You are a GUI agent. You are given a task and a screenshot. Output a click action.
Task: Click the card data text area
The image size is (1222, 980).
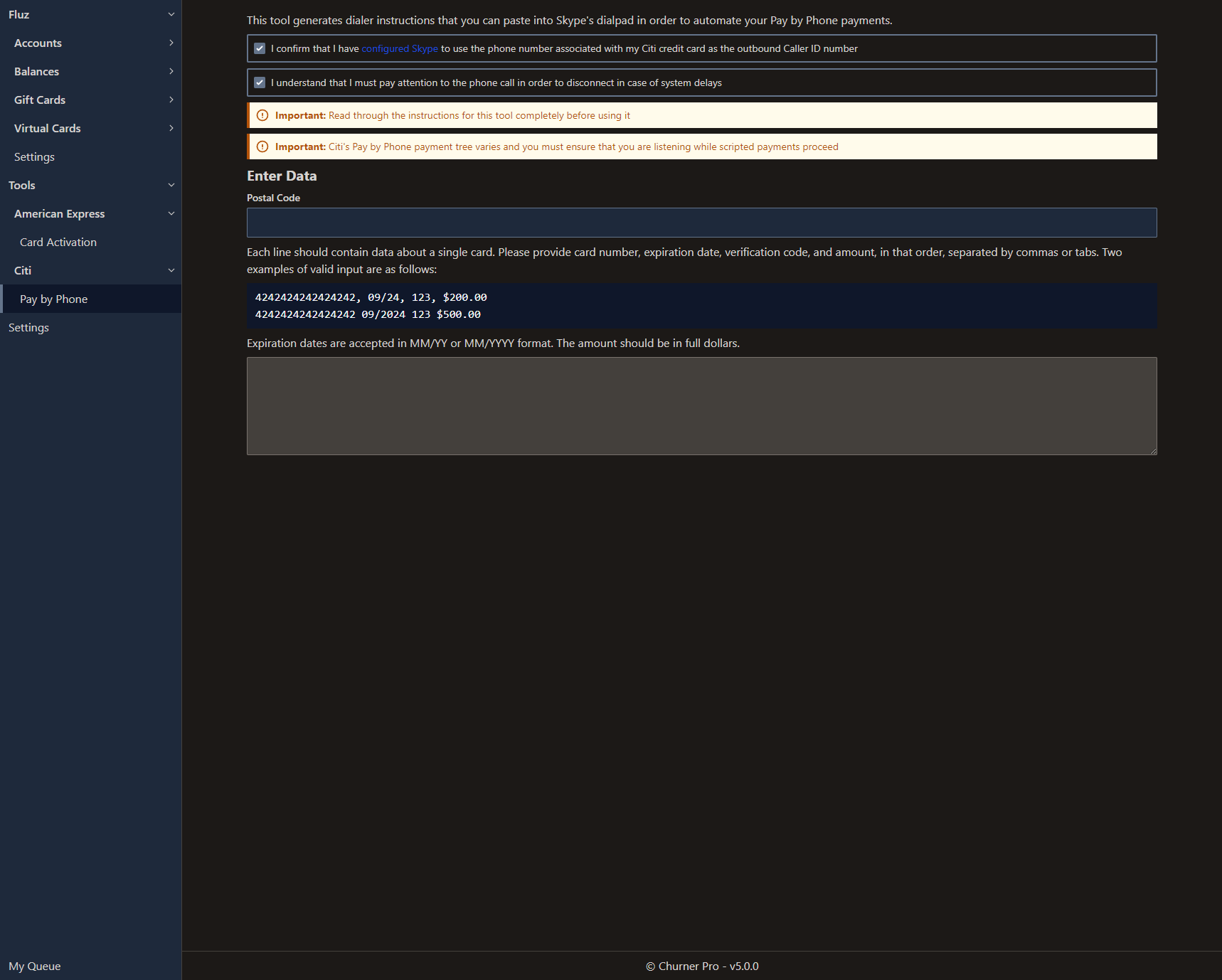701,405
